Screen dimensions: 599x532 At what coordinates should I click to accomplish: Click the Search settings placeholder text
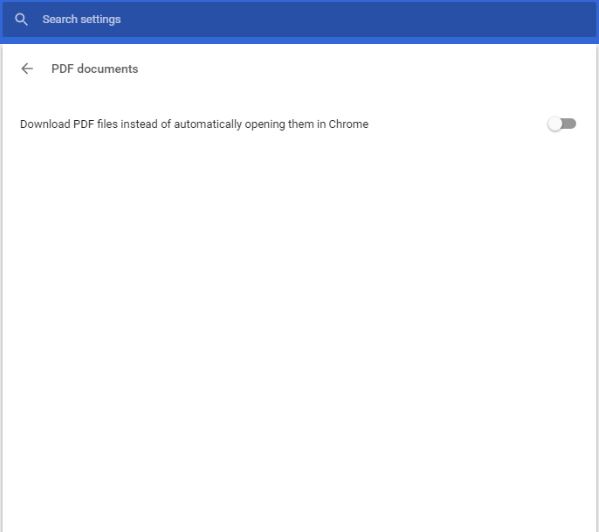coord(81,19)
